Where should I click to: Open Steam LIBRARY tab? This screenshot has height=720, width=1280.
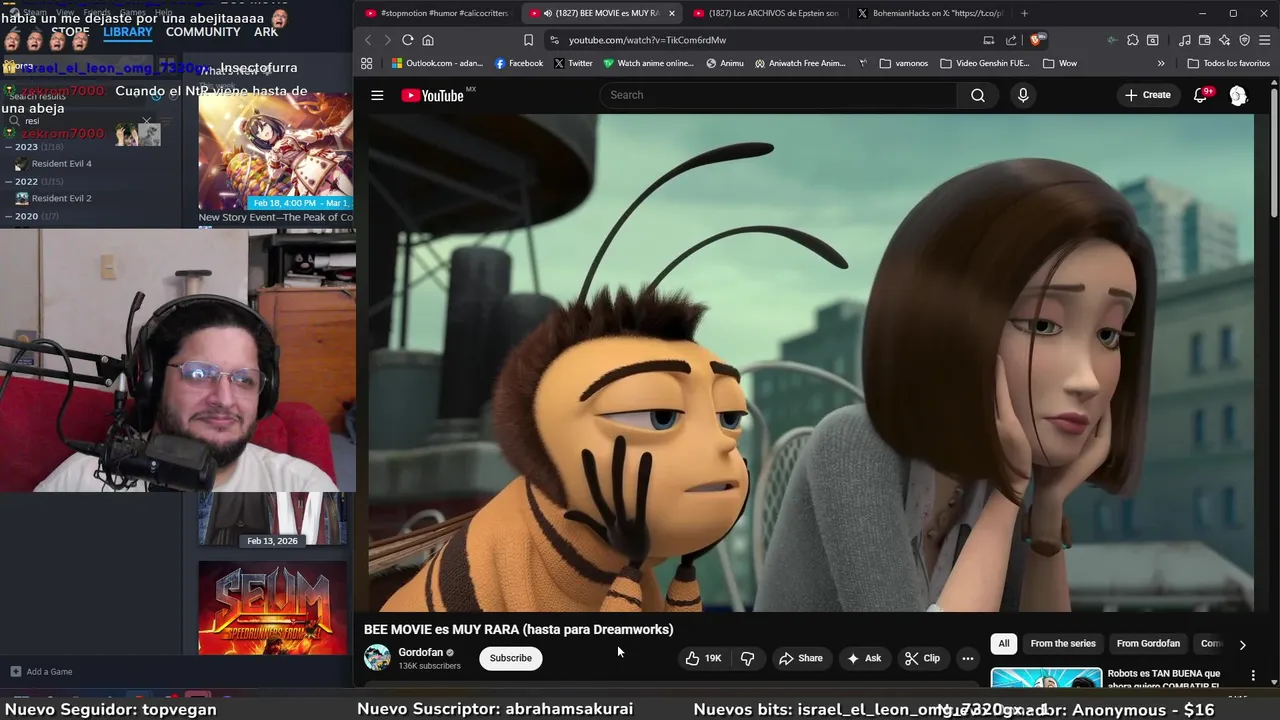[127, 32]
